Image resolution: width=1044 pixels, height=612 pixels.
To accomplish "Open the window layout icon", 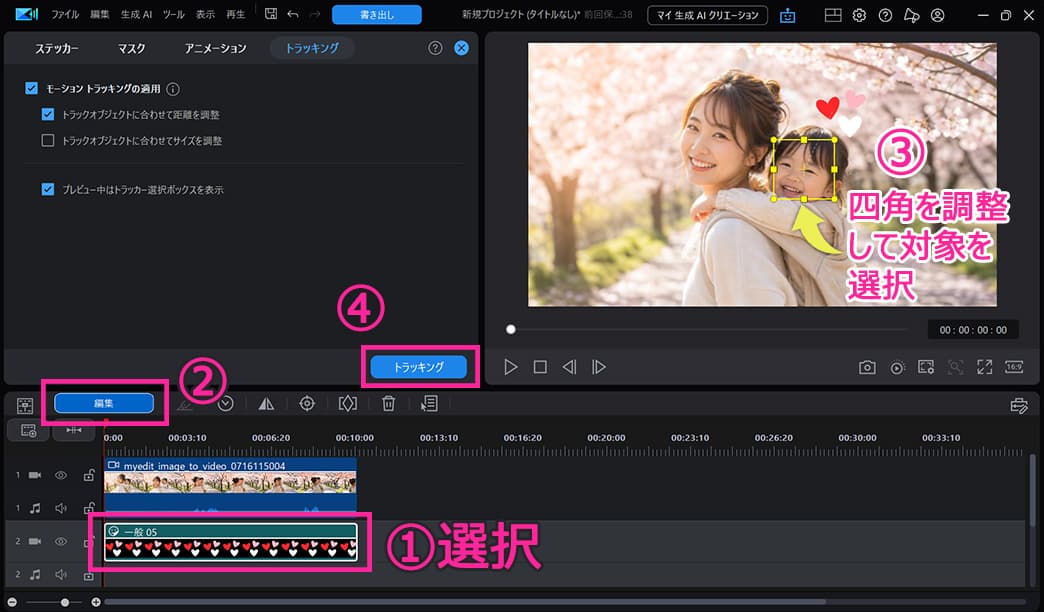I will click(833, 15).
